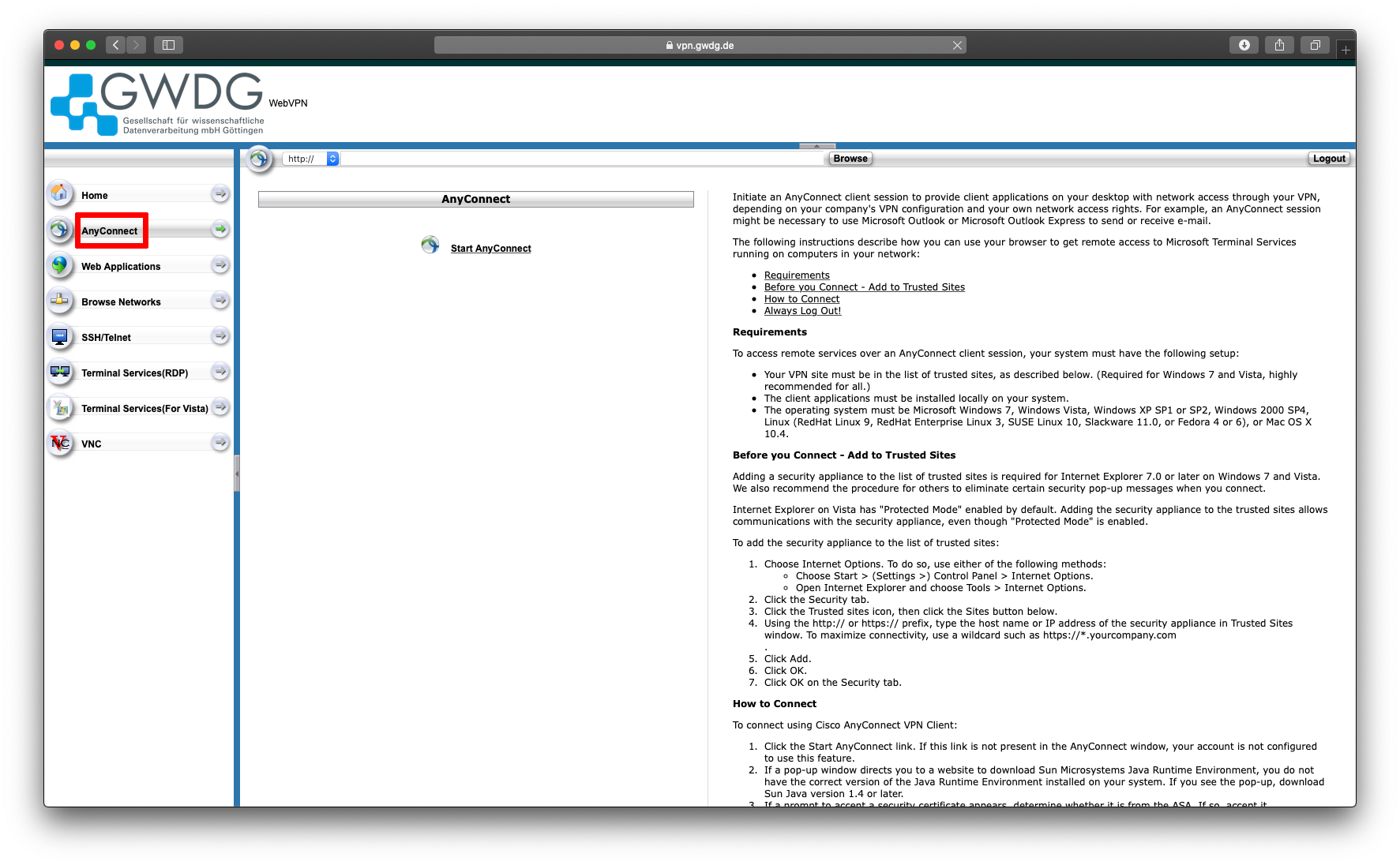
Task: Open Terminal Services(RDP) menu item
Action: click(135, 373)
